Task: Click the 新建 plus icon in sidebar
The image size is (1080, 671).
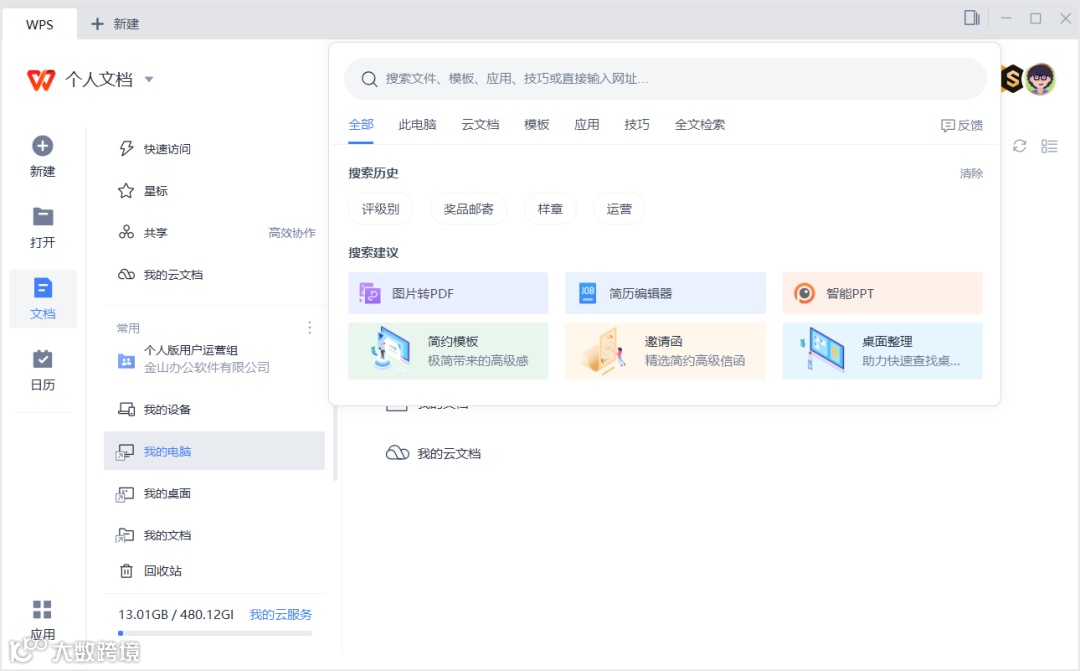Action: click(43, 146)
